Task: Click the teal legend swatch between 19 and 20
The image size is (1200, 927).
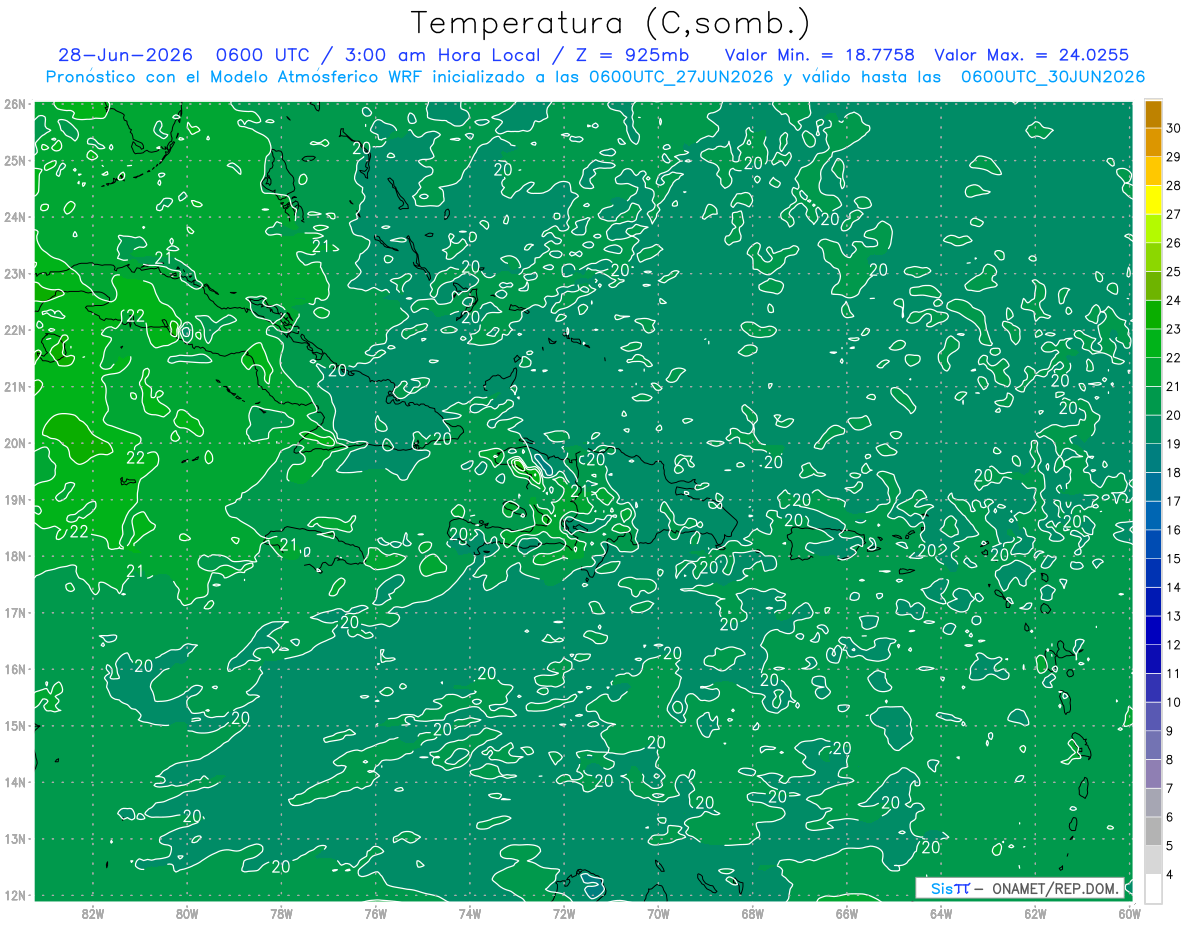Action: (1153, 429)
